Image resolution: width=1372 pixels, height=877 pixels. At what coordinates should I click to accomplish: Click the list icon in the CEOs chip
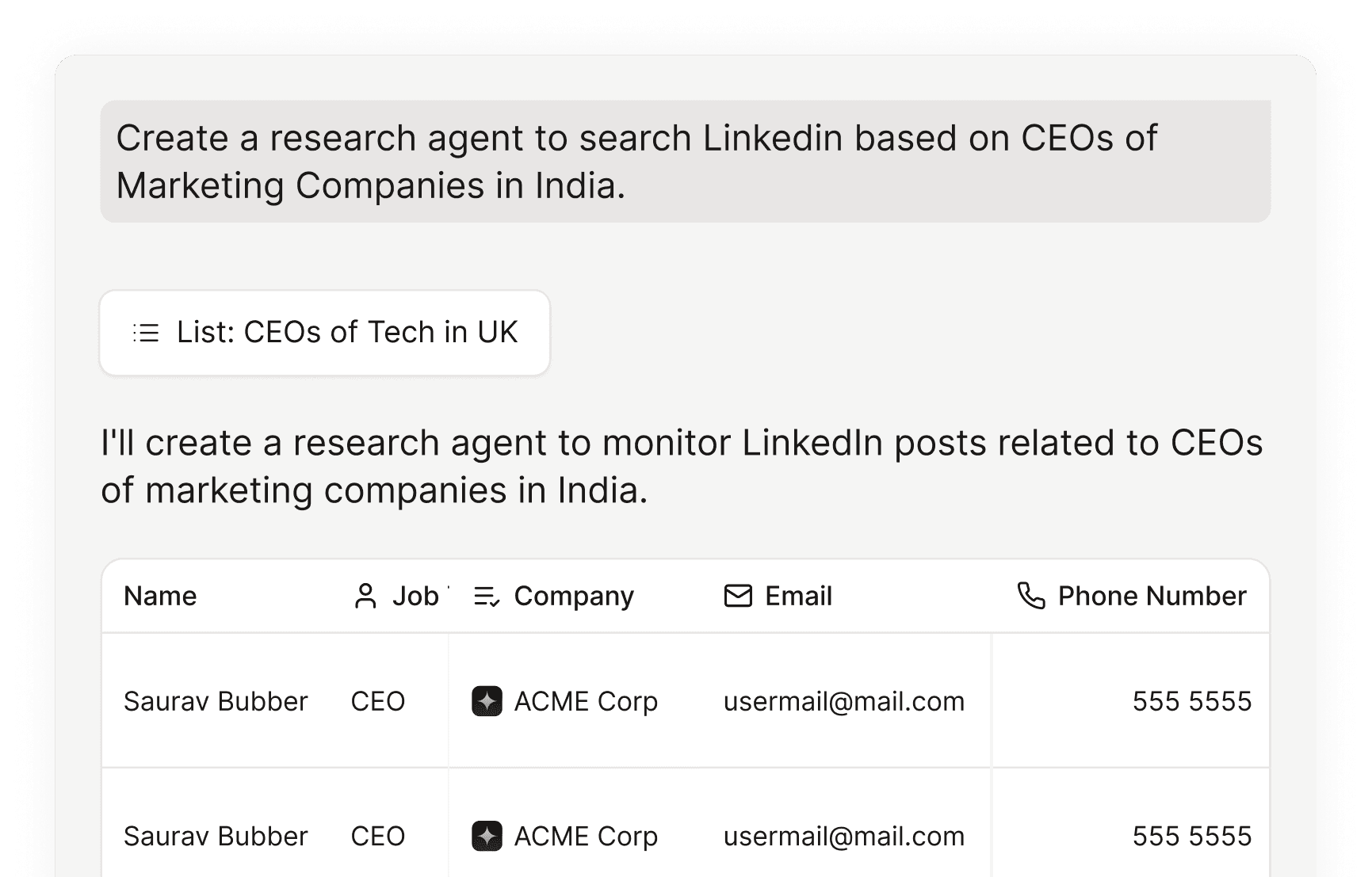pyautogui.click(x=147, y=333)
